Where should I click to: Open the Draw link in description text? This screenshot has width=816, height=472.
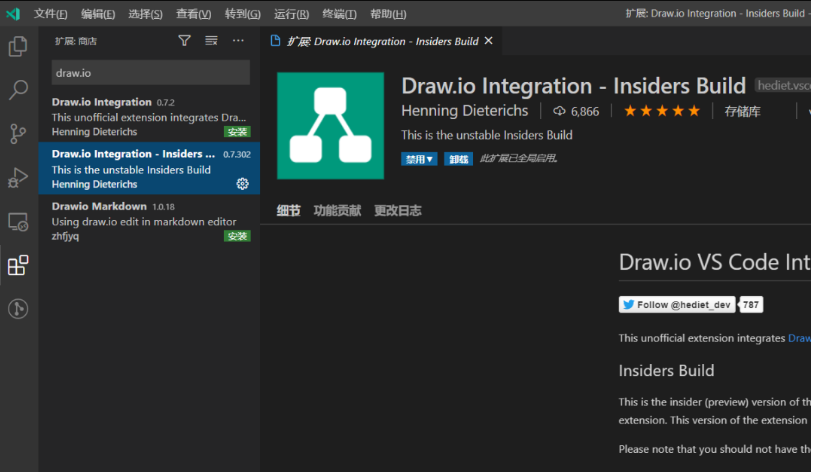(x=799, y=338)
